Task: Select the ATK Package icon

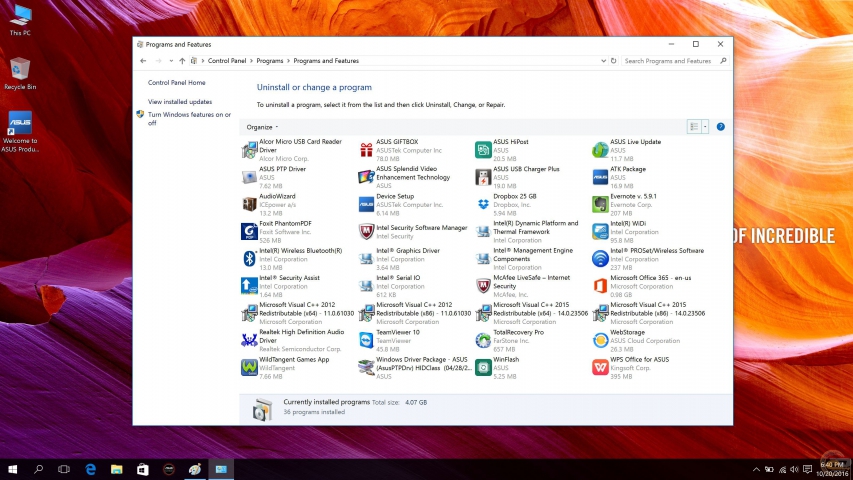Action: 600,177
